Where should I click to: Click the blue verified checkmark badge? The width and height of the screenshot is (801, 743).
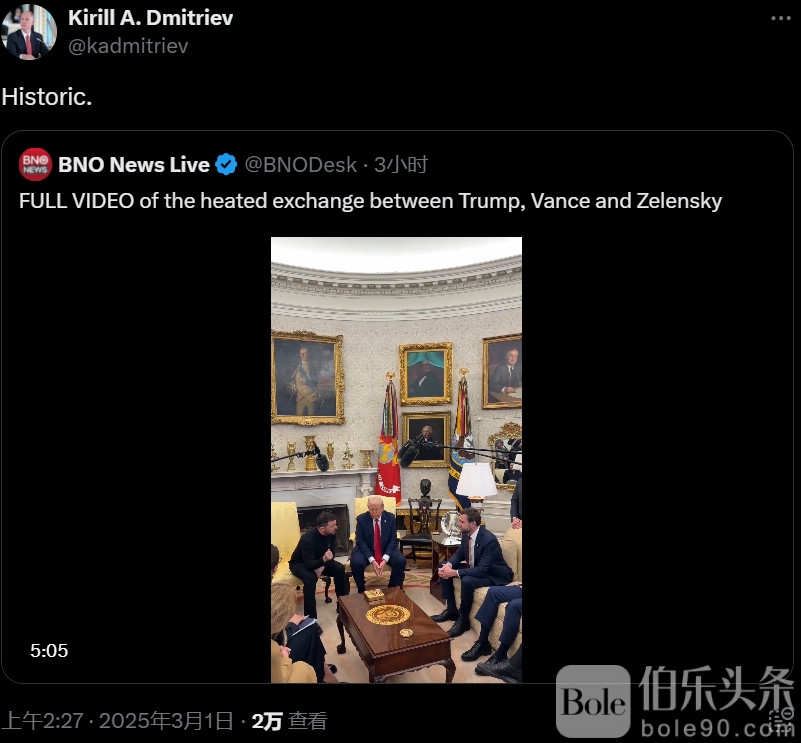point(226,165)
